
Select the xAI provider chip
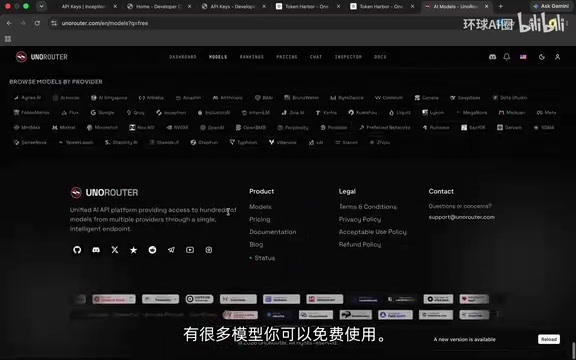coord(316,142)
